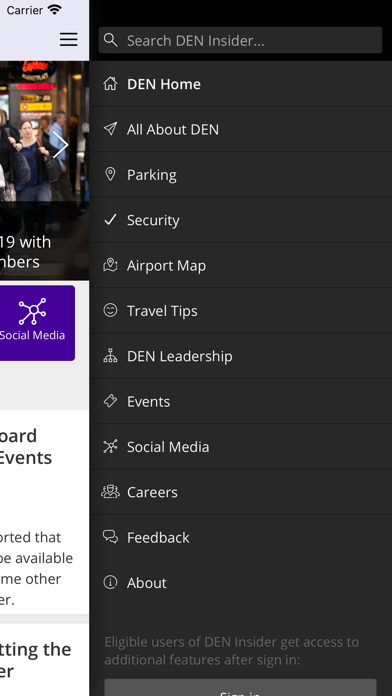Go to Parking section
The height and width of the screenshot is (696, 392).
pyautogui.click(x=241, y=174)
